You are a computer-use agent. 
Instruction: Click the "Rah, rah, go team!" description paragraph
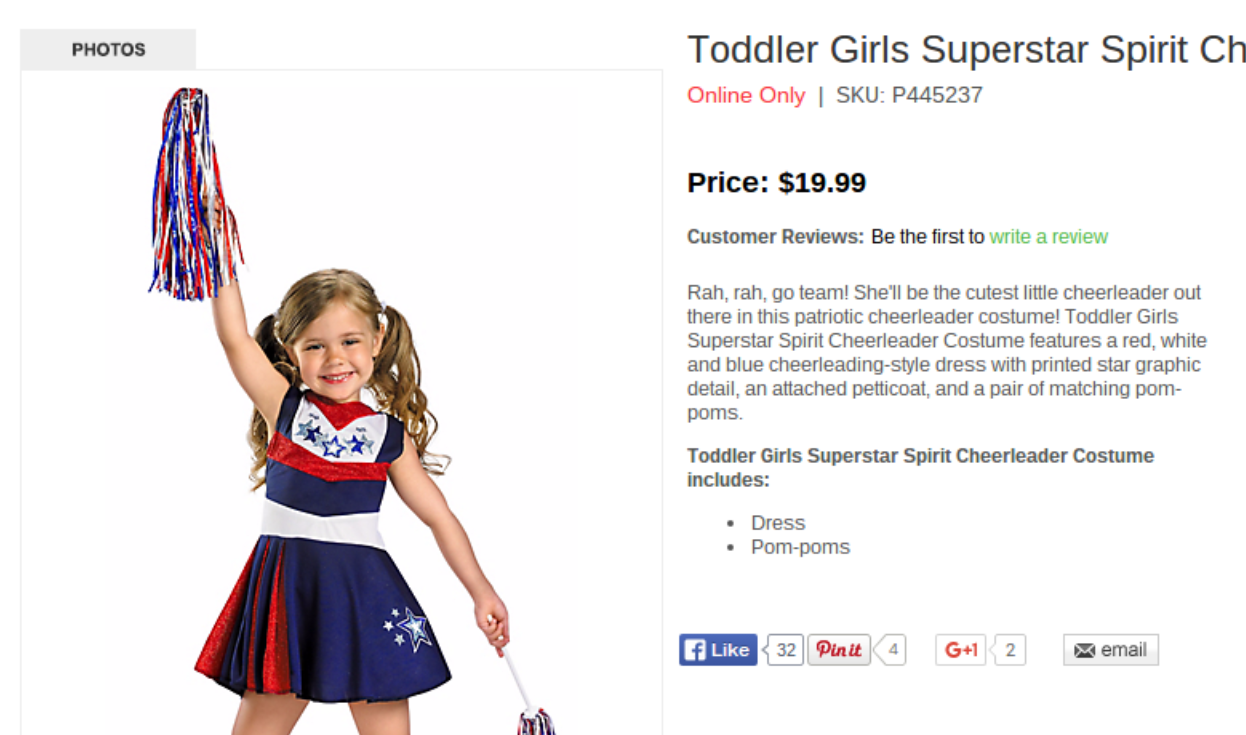943,352
